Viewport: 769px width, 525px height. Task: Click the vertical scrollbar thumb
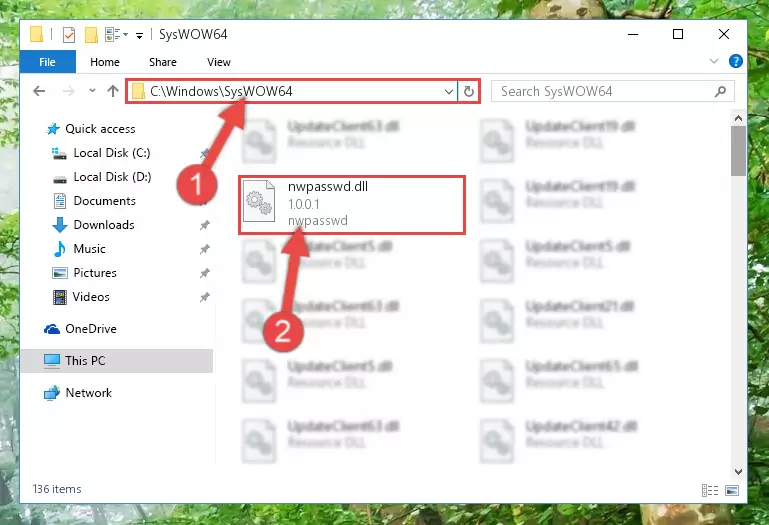(x=738, y=151)
